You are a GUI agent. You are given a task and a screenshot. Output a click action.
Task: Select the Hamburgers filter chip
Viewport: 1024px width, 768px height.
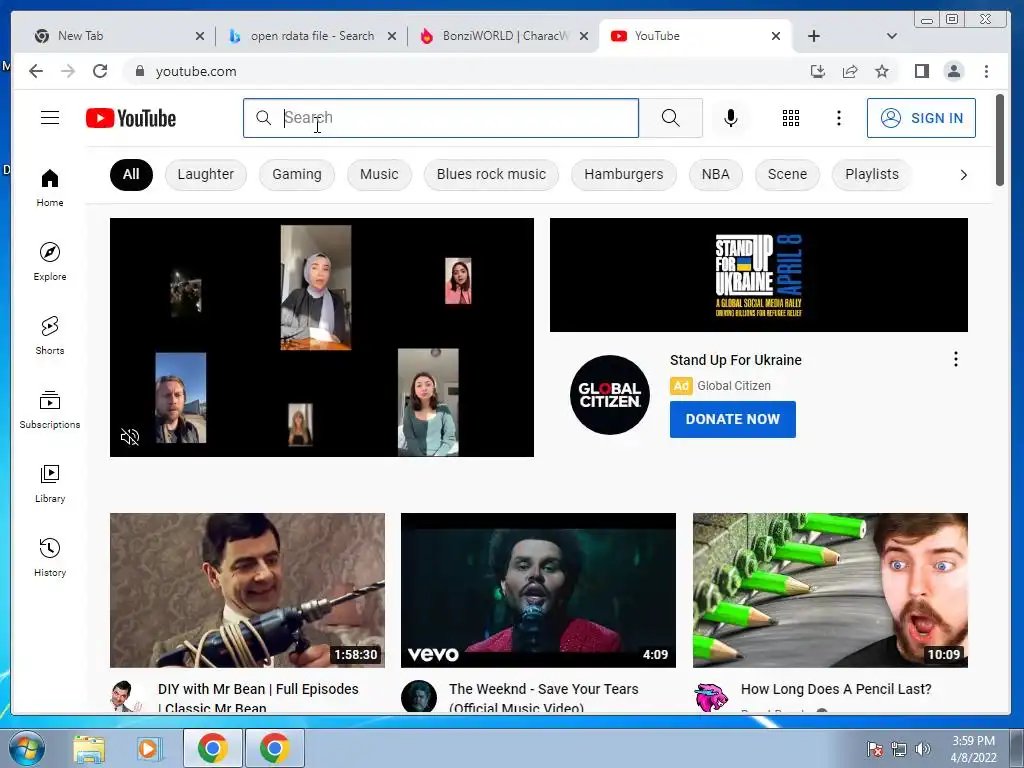coord(624,174)
